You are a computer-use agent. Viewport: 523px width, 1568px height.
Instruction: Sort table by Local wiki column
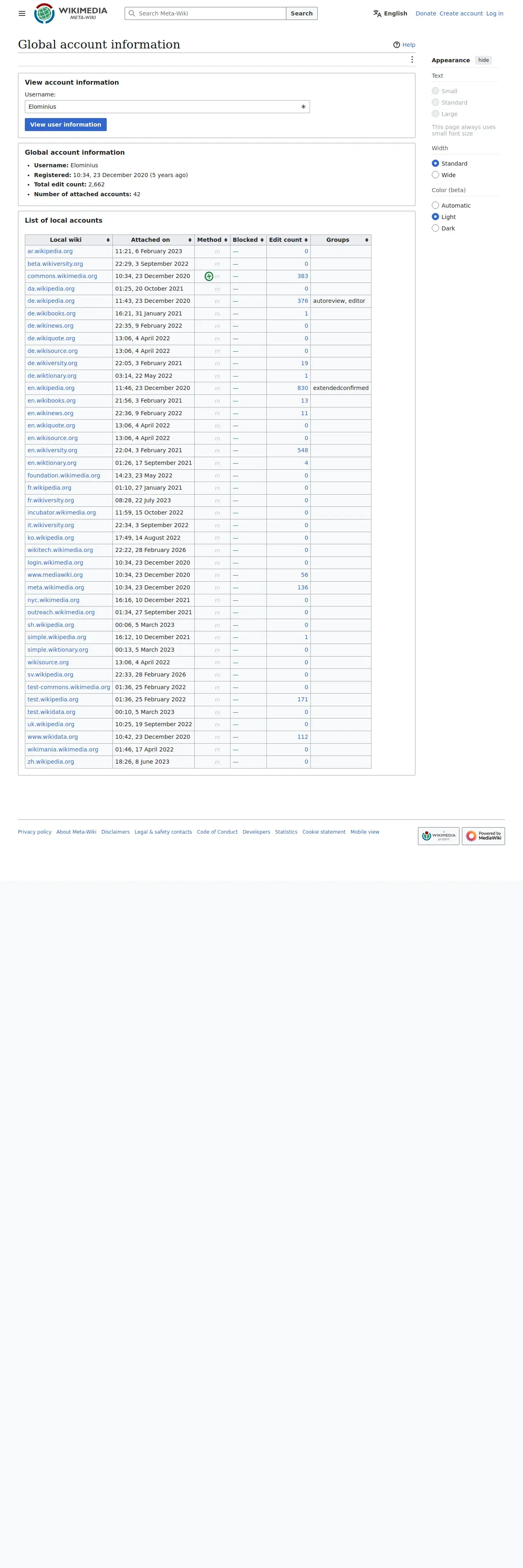pyautogui.click(x=69, y=240)
